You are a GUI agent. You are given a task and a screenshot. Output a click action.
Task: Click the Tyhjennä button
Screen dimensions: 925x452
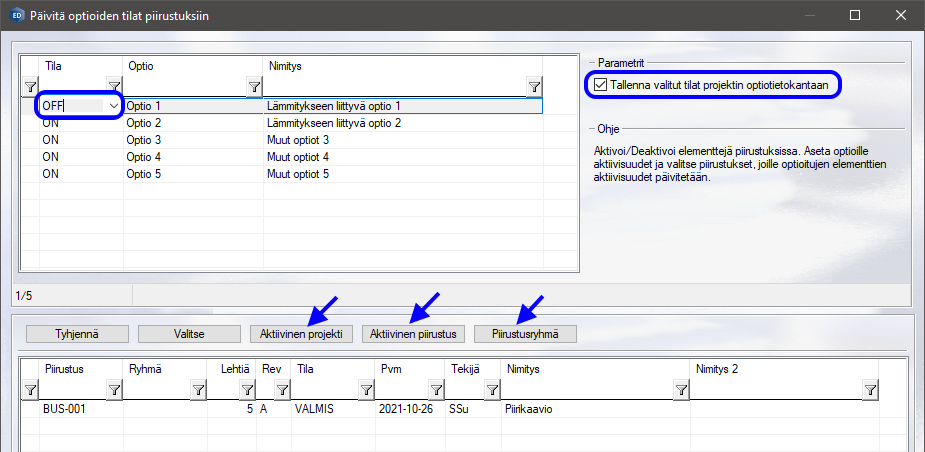click(x=77, y=333)
